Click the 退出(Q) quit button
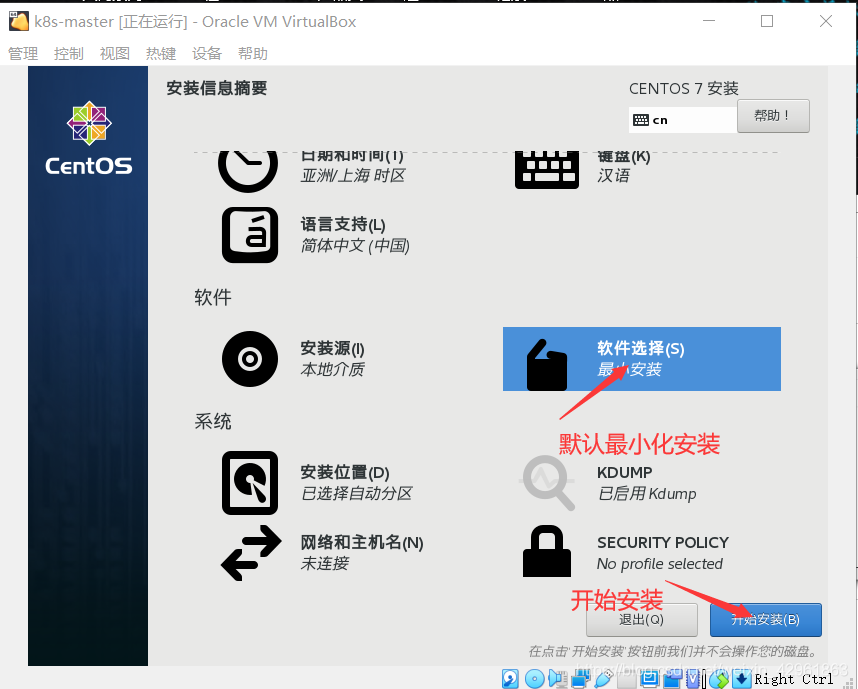The image size is (858, 689). [x=642, y=620]
